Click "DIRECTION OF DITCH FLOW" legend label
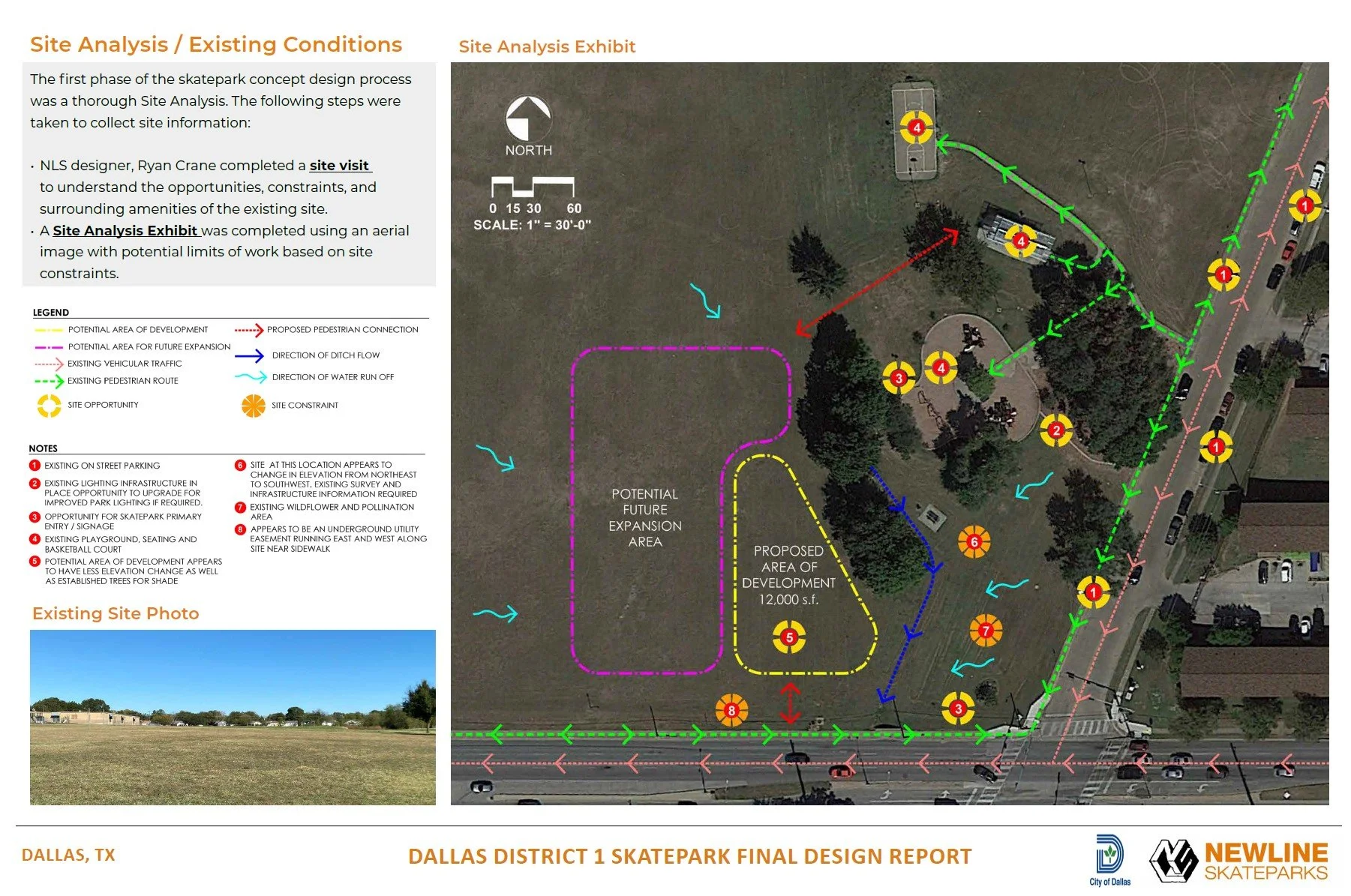The width and height of the screenshot is (1351, 896). point(326,355)
